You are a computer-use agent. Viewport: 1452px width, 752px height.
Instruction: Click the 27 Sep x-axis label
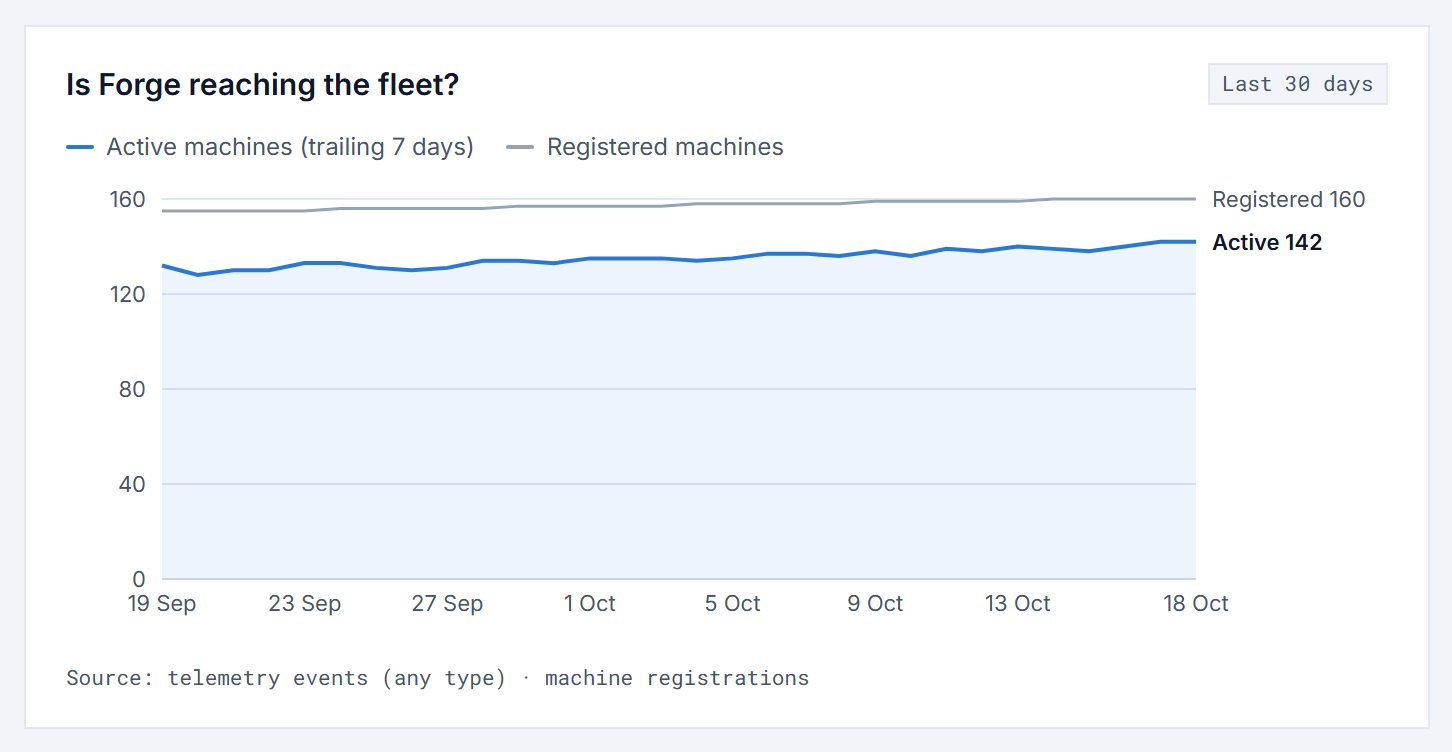coord(447,604)
